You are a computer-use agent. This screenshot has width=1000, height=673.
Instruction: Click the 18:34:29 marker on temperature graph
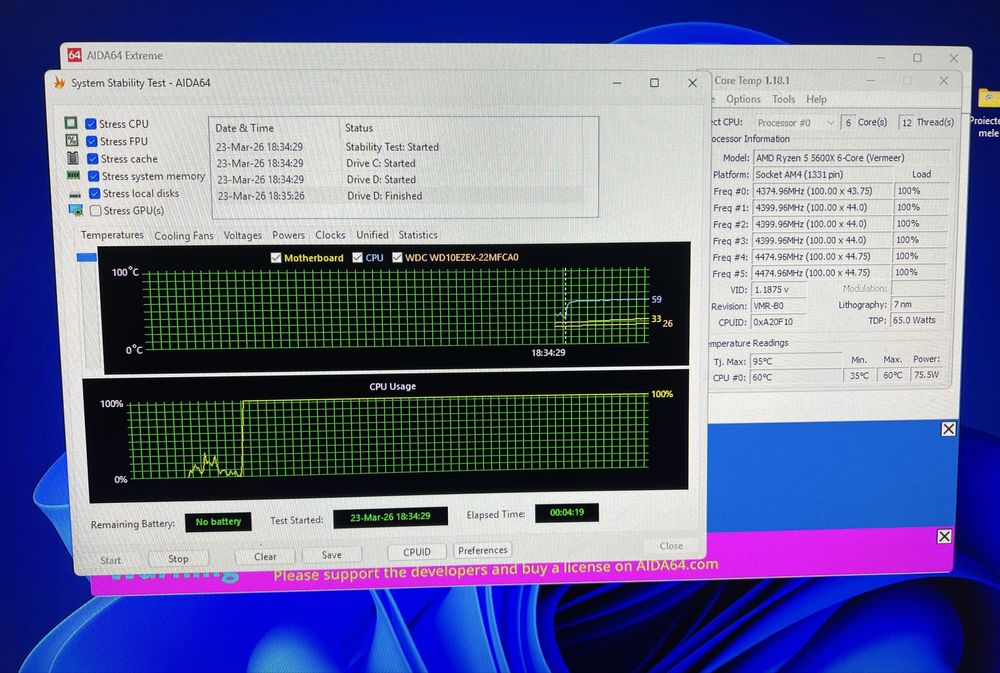[x=548, y=353]
